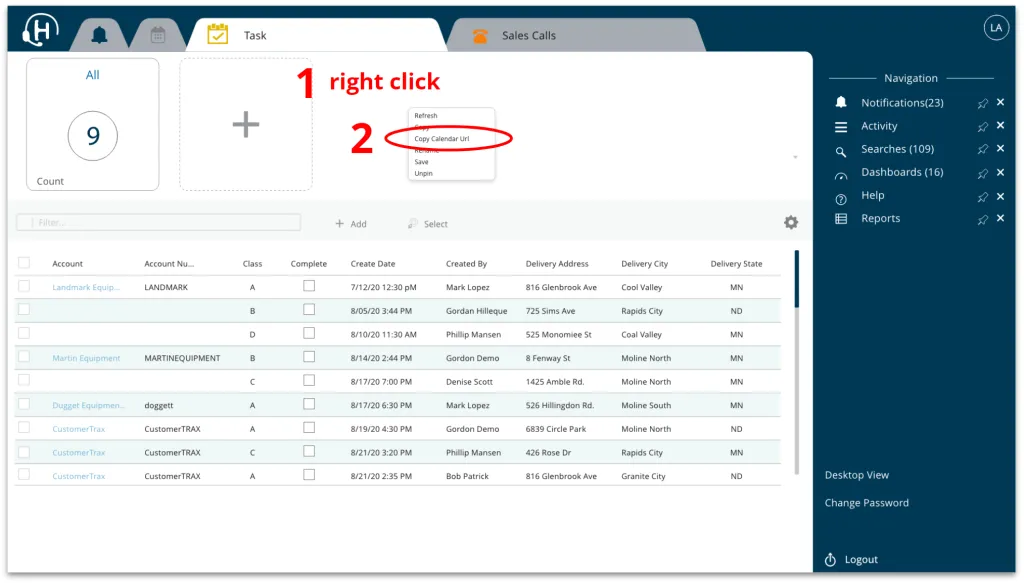Open the table settings gear
Screen dimensions: 1024x583
pyautogui.click(x=791, y=223)
